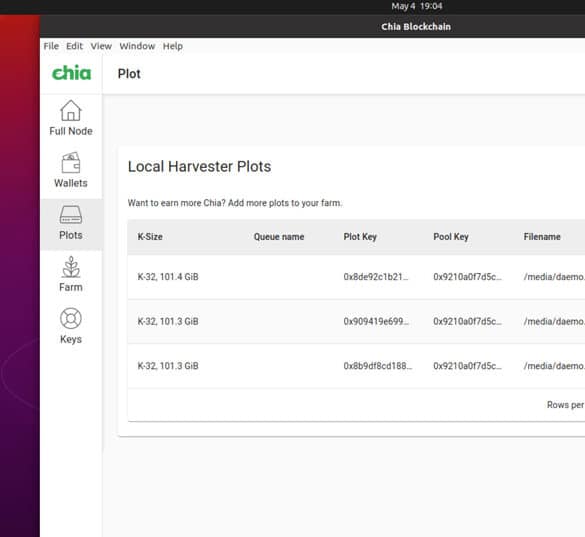Open the View menu

pyautogui.click(x=101, y=46)
